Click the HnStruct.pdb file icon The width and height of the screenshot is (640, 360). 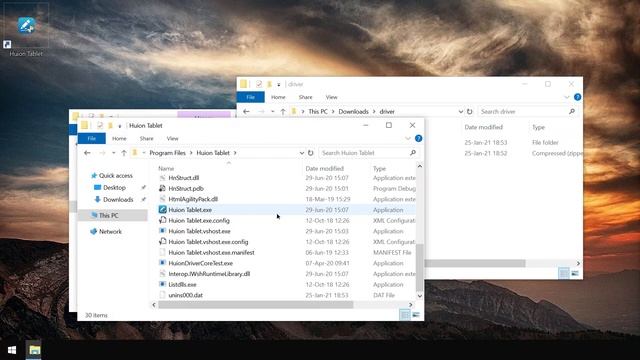[162, 189]
